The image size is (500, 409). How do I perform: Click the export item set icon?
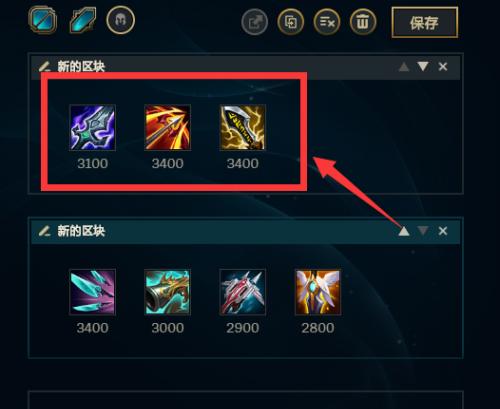point(255,22)
